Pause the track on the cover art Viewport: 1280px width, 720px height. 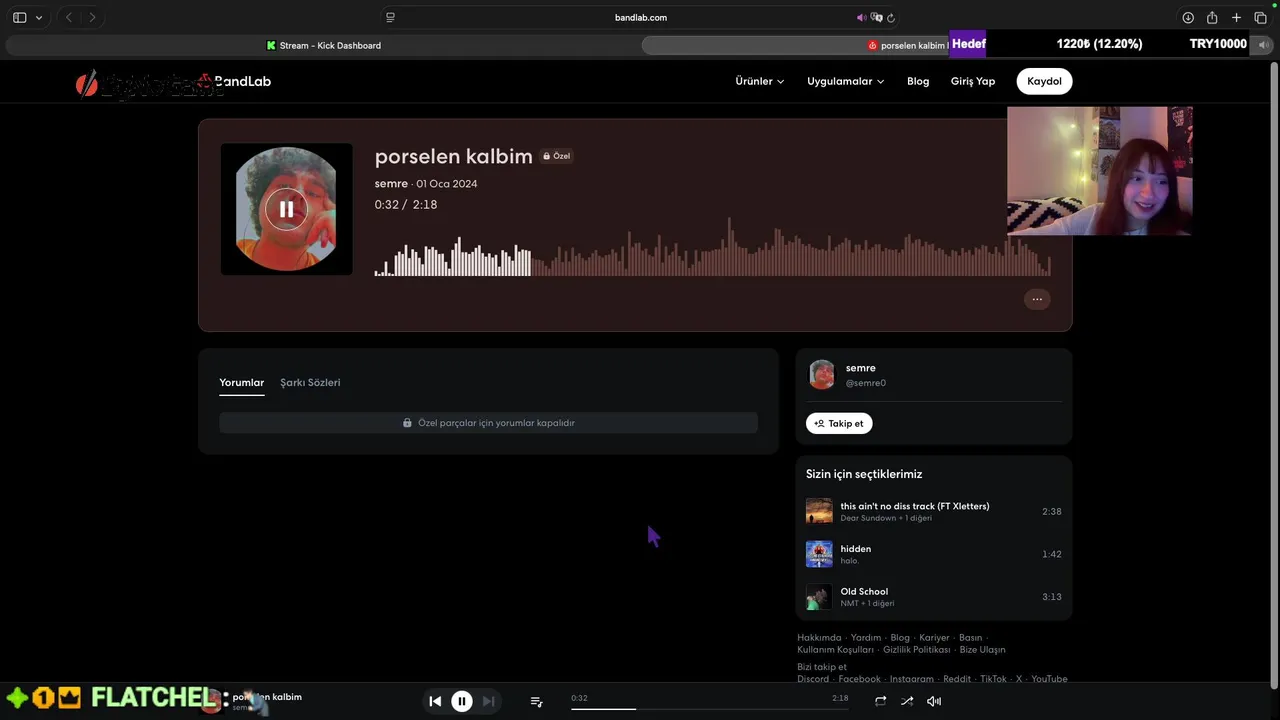click(286, 209)
